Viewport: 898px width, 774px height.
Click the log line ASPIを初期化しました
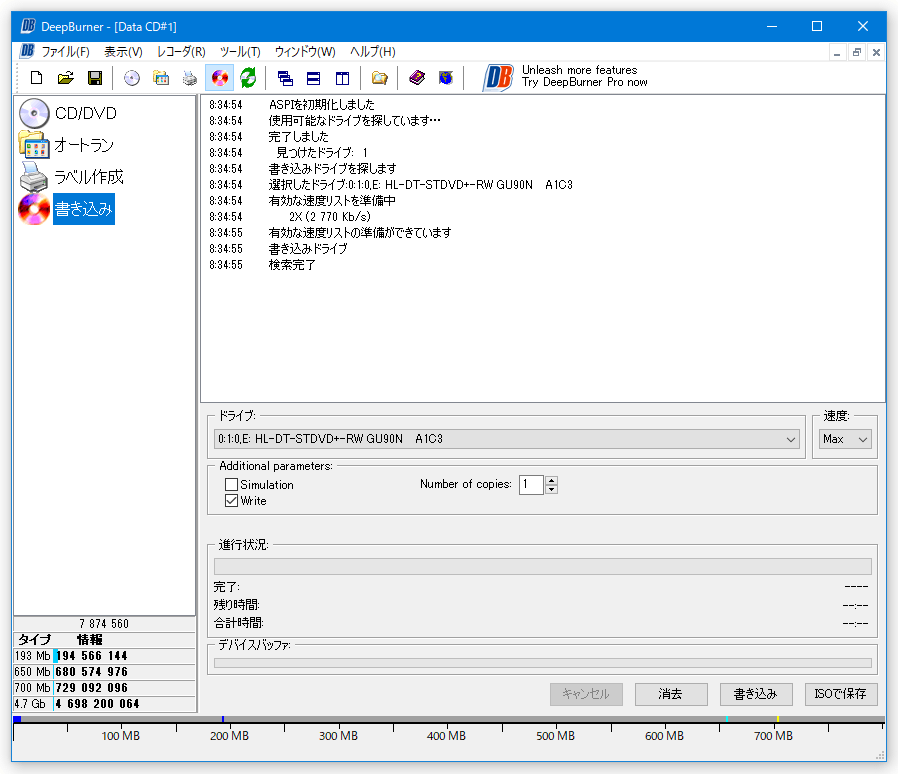[x=321, y=105]
